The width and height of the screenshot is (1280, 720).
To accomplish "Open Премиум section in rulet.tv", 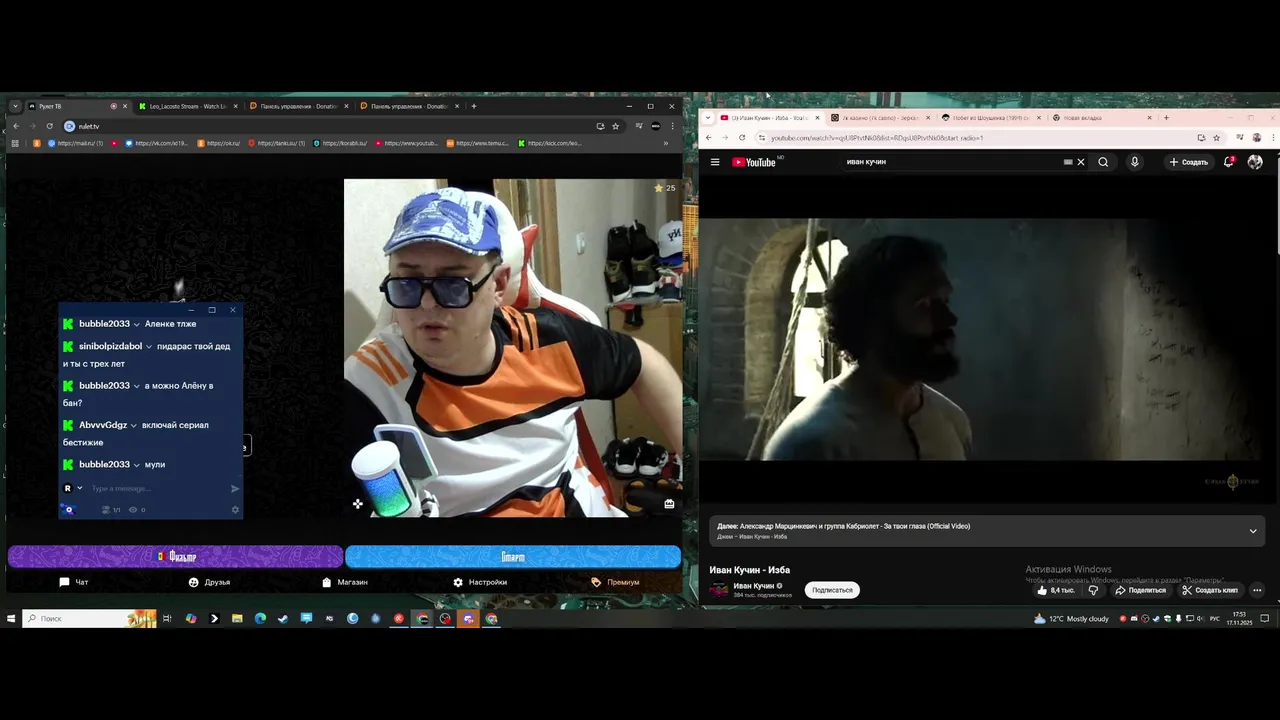I will coord(615,582).
